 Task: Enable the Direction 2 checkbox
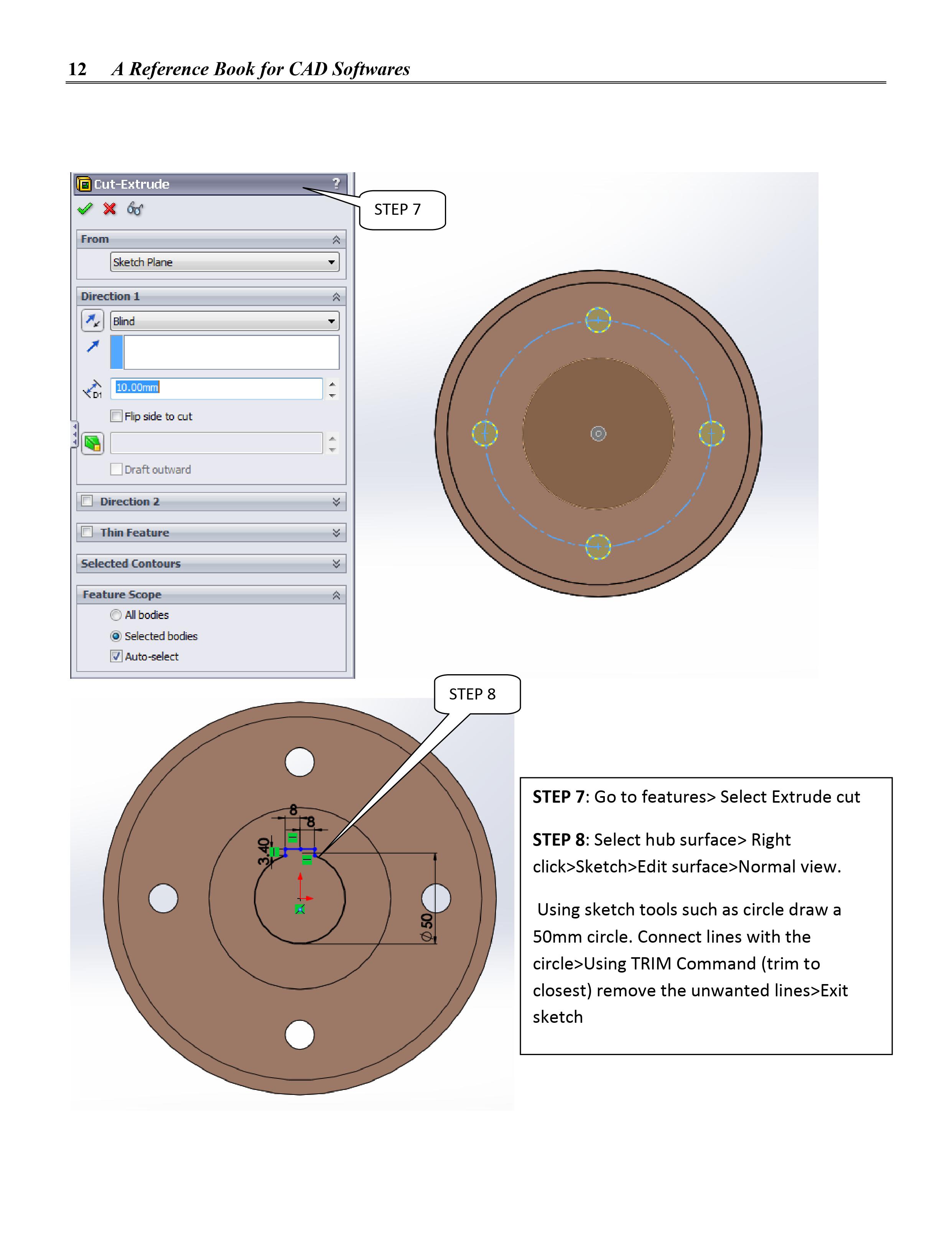(x=87, y=502)
